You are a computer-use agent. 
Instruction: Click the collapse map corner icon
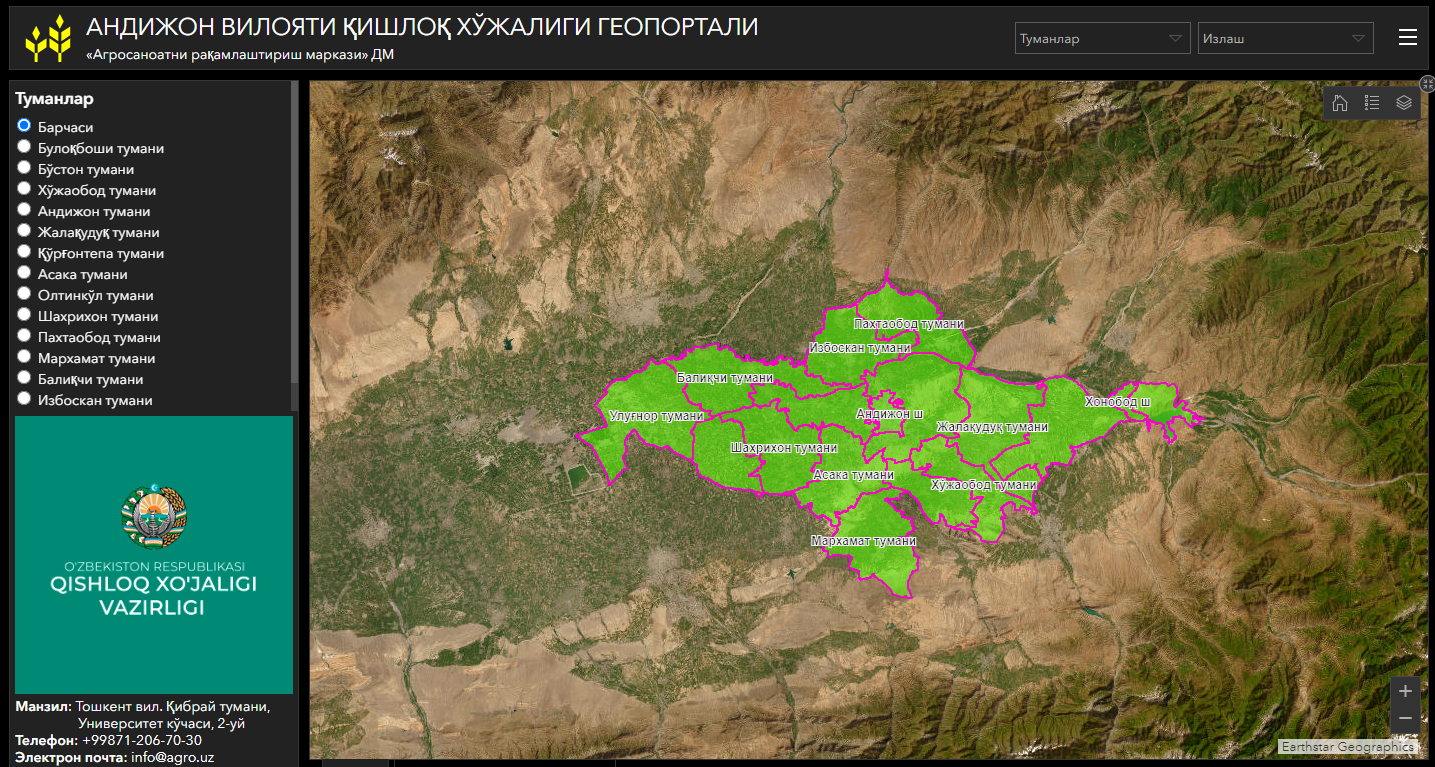point(1427,86)
